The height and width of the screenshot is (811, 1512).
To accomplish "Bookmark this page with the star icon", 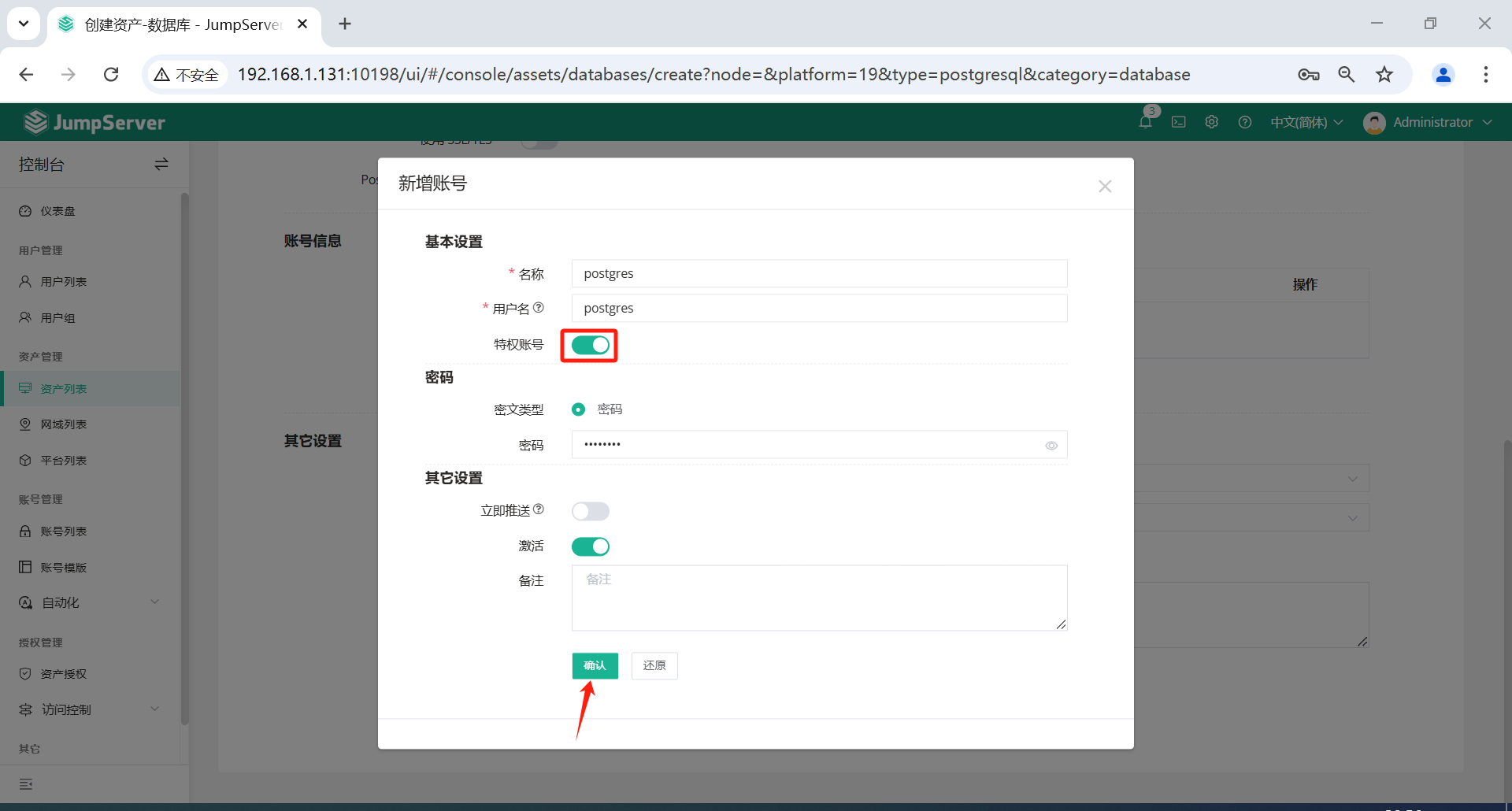I will tap(1384, 75).
